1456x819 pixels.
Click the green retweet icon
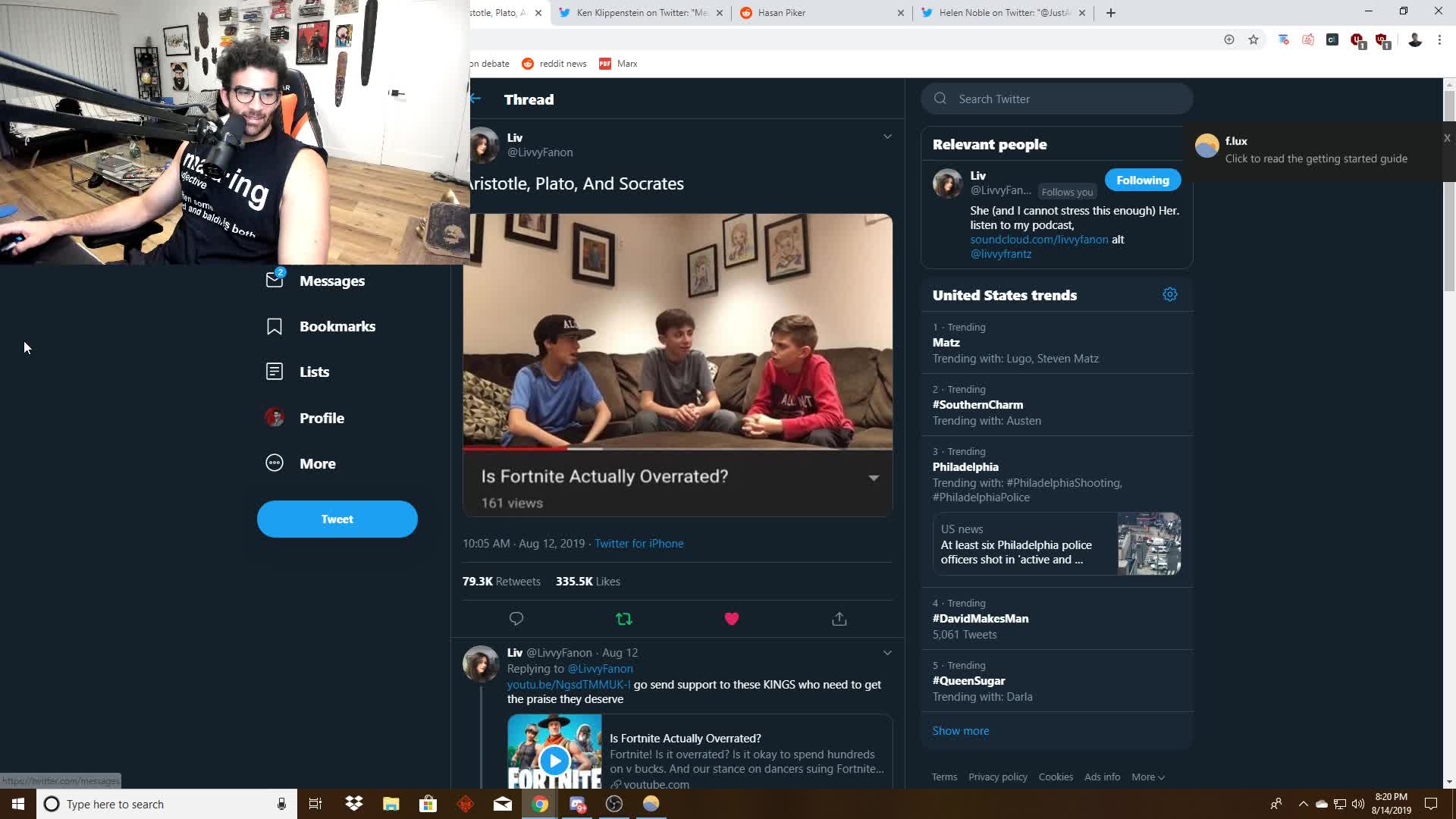click(x=624, y=619)
